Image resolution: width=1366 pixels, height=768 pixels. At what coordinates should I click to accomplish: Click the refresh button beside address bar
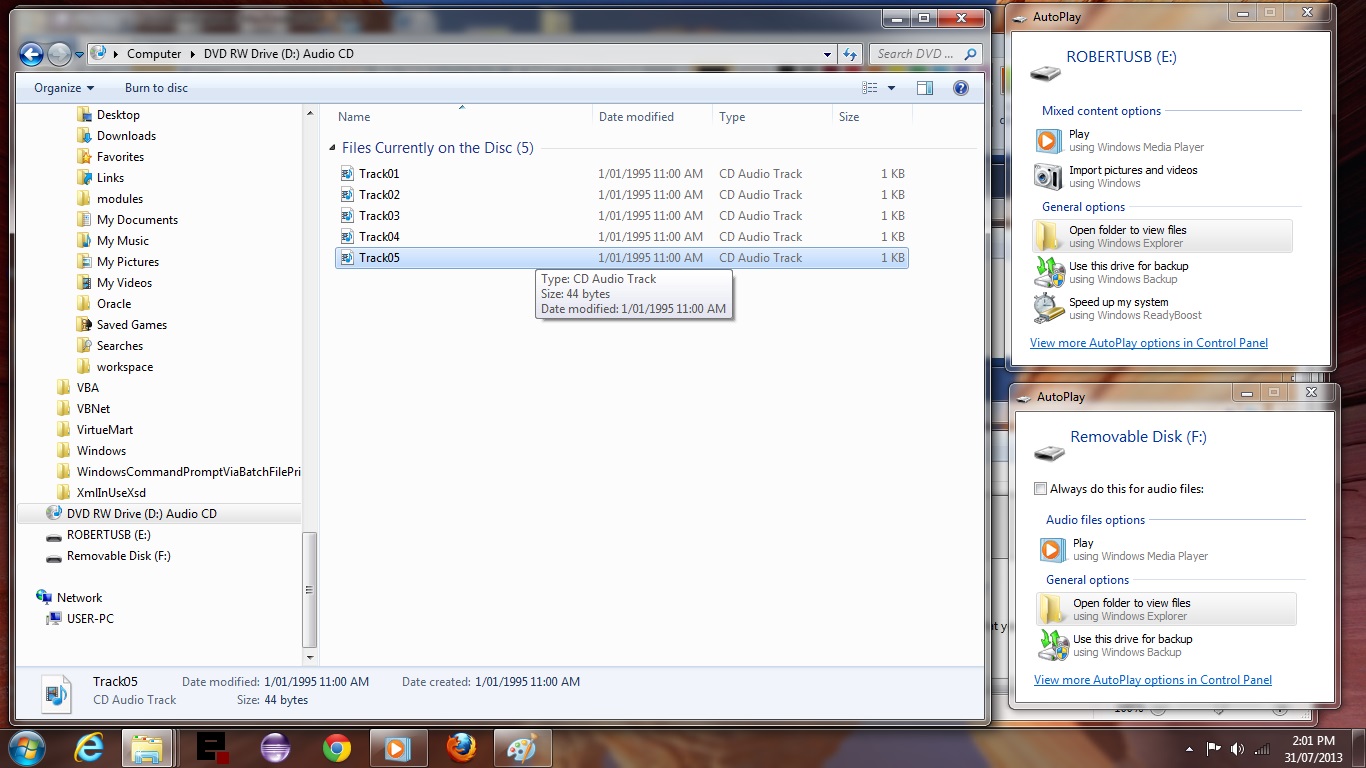[850, 54]
